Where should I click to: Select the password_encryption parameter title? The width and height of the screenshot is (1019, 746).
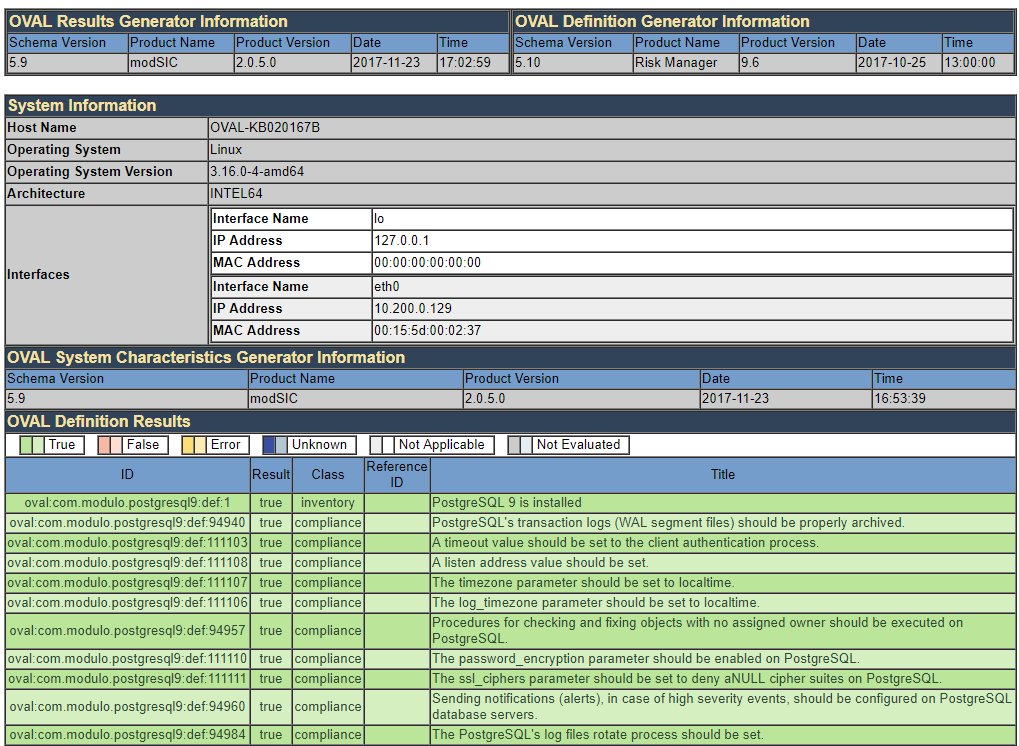(x=646, y=659)
